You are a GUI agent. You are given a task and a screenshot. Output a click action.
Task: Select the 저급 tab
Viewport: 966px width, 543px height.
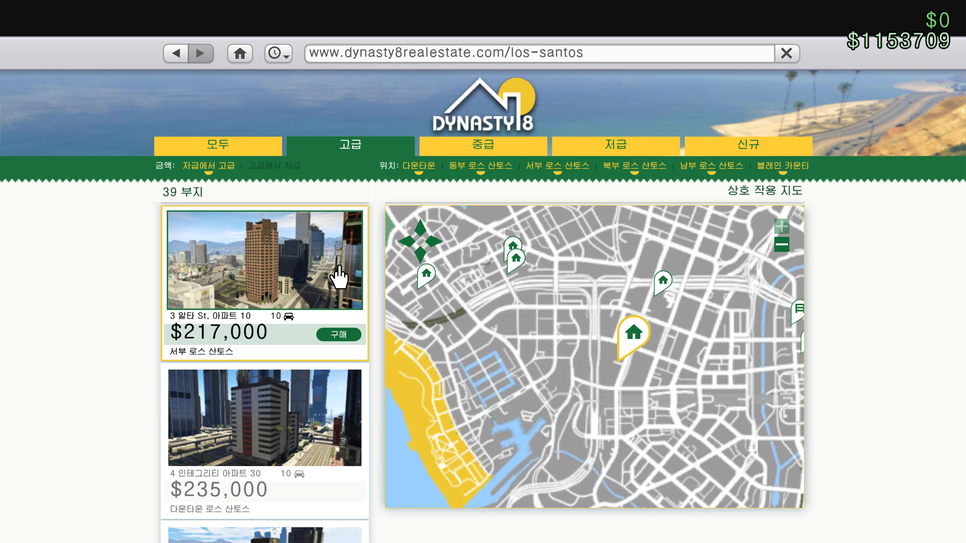tap(615, 145)
